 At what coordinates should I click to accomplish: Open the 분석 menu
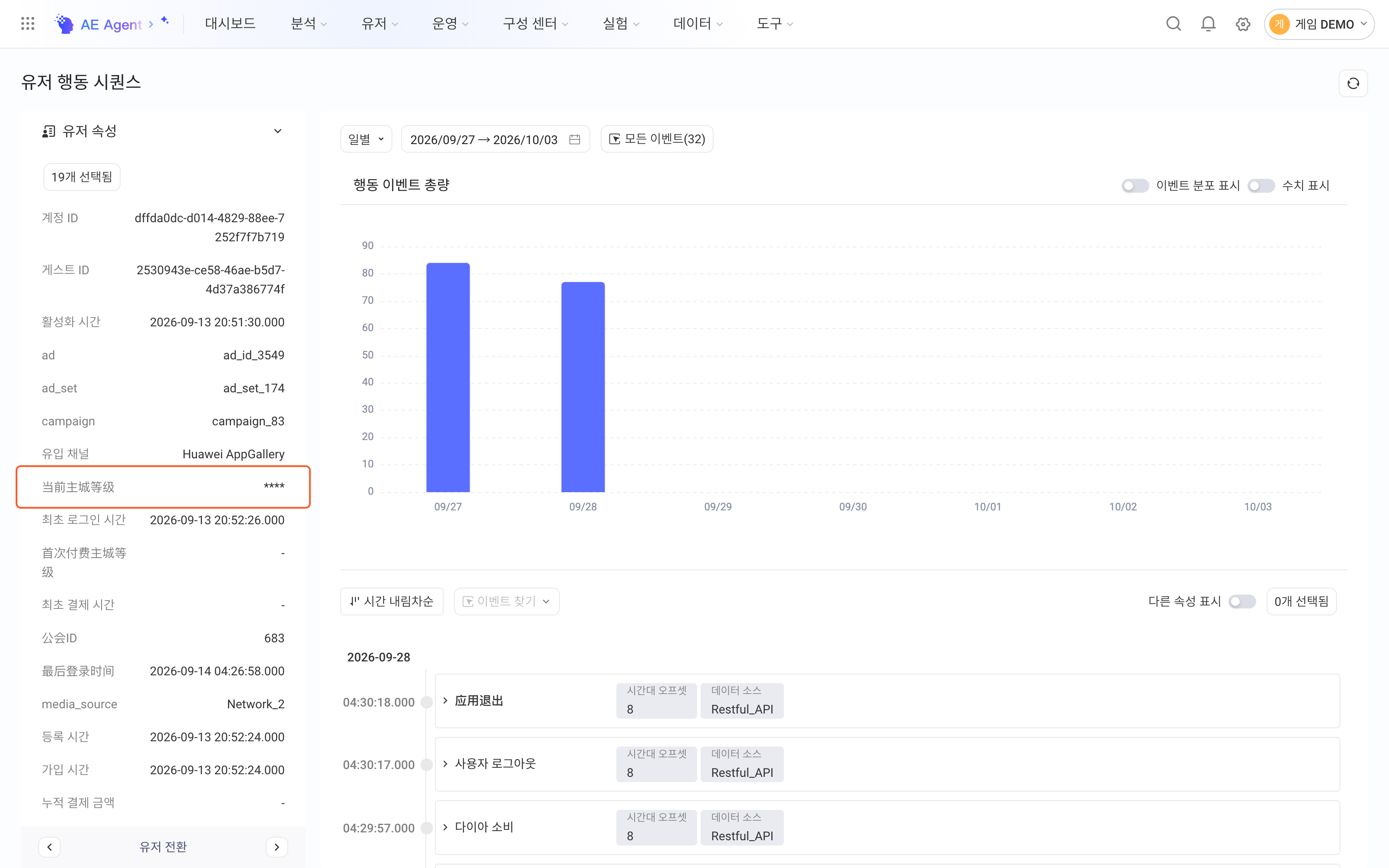pos(308,23)
